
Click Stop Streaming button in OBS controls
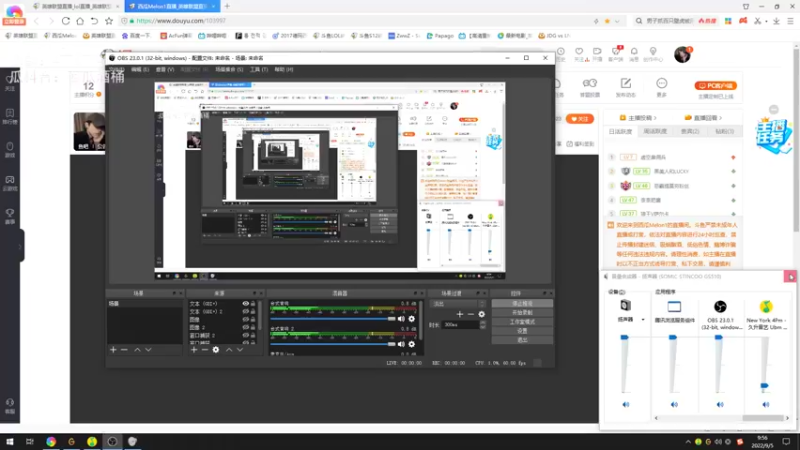(x=522, y=304)
